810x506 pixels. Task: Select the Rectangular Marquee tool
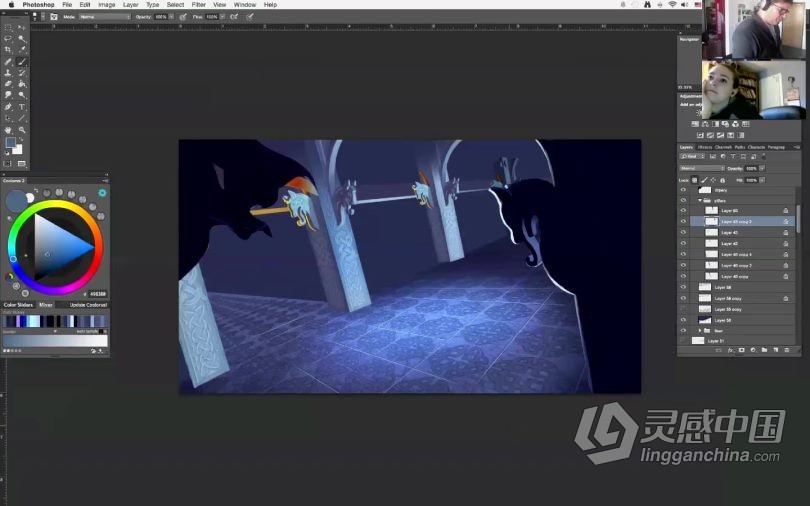[x=8, y=27]
